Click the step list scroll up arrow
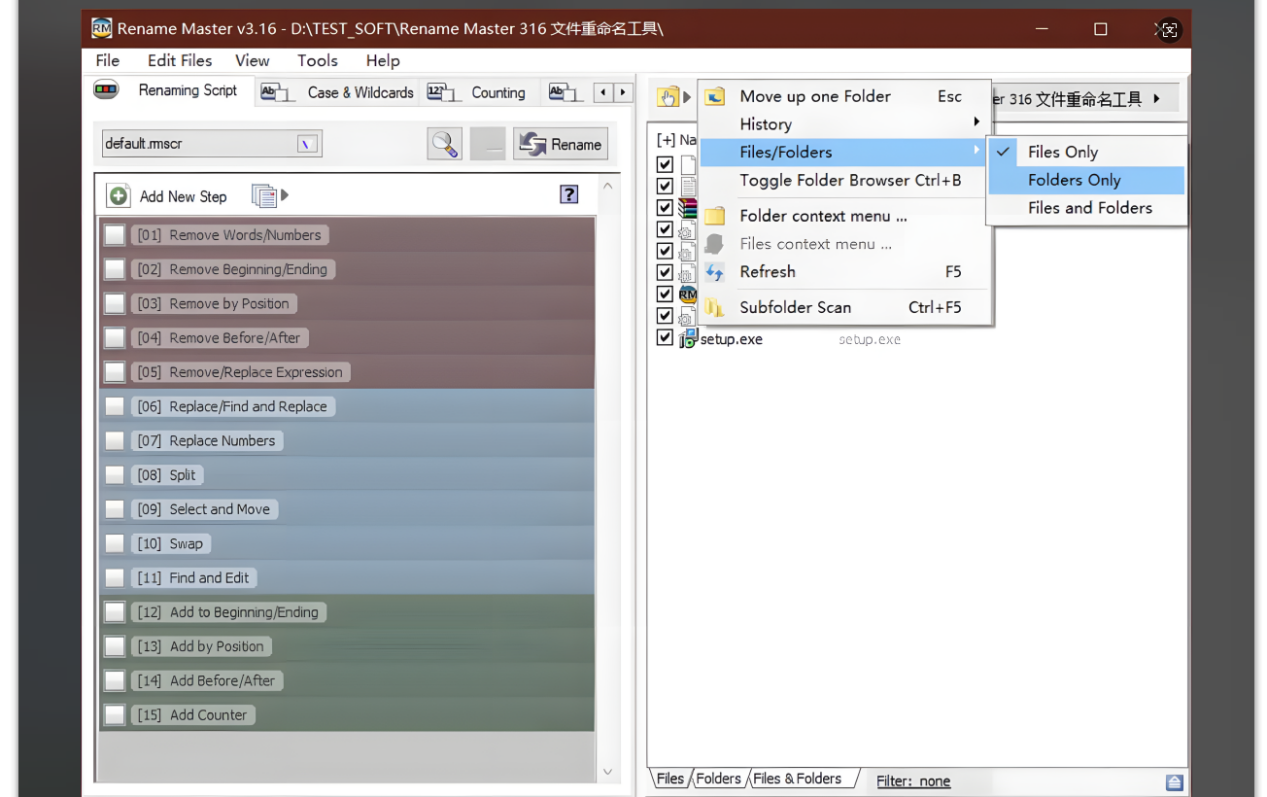1267x797 pixels. click(x=607, y=187)
